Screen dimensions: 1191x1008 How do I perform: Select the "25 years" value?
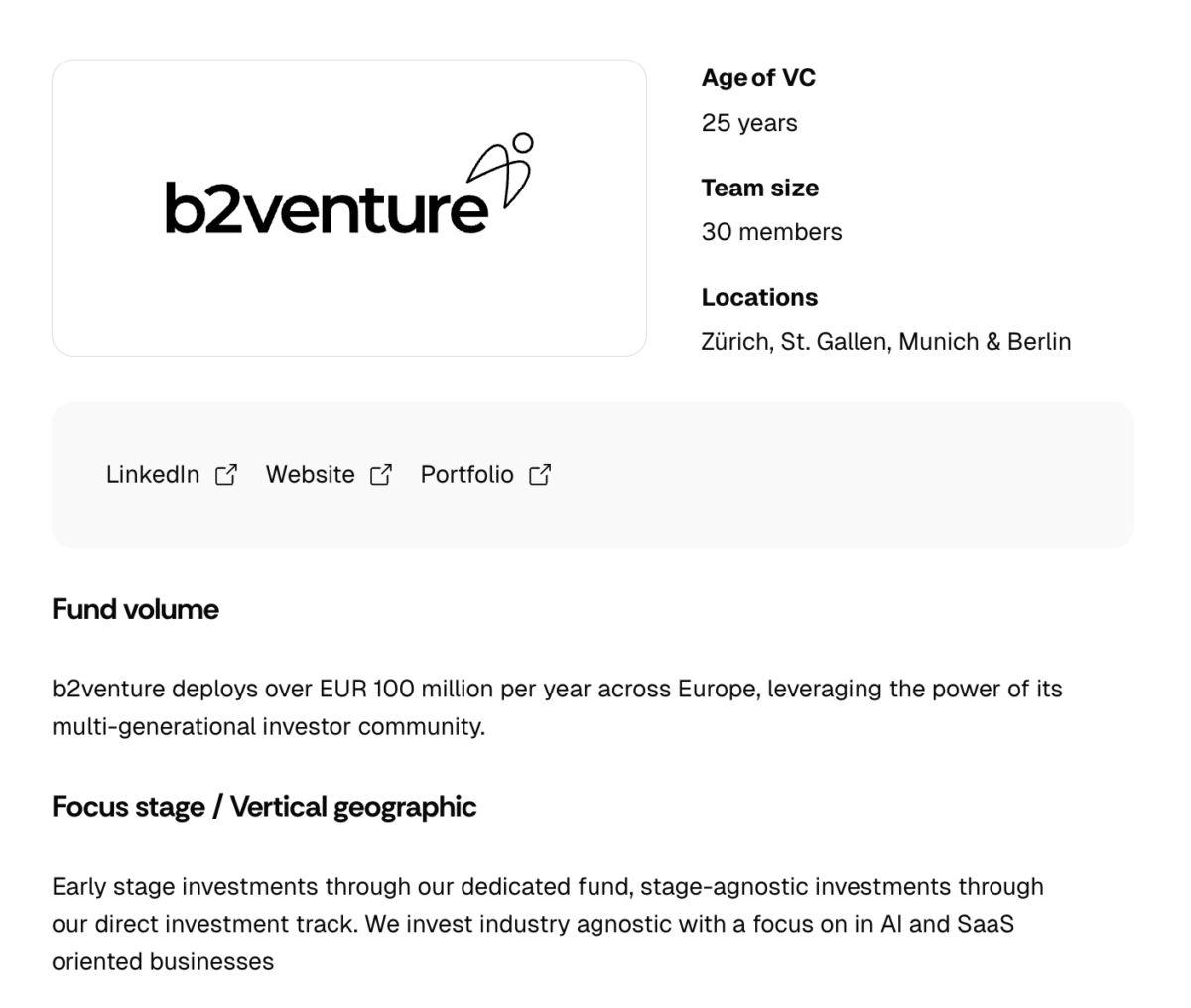click(x=749, y=123)
